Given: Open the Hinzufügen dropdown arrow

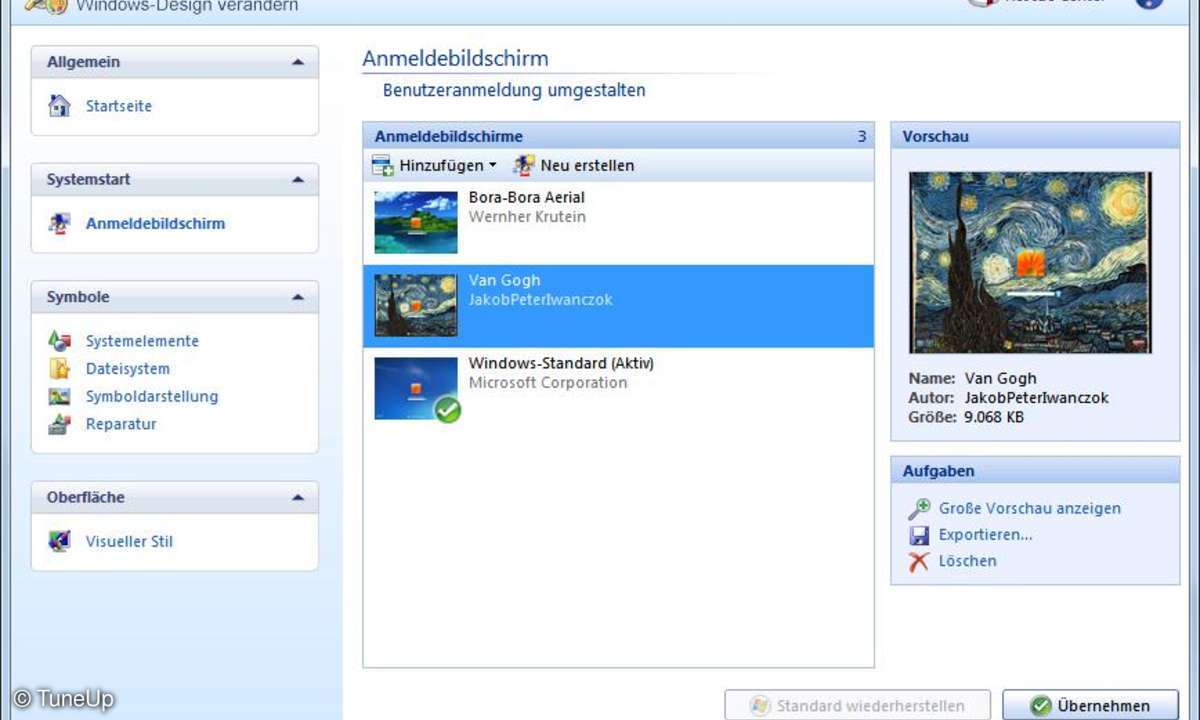Looking at the screenshot, I should coord(492,166).
